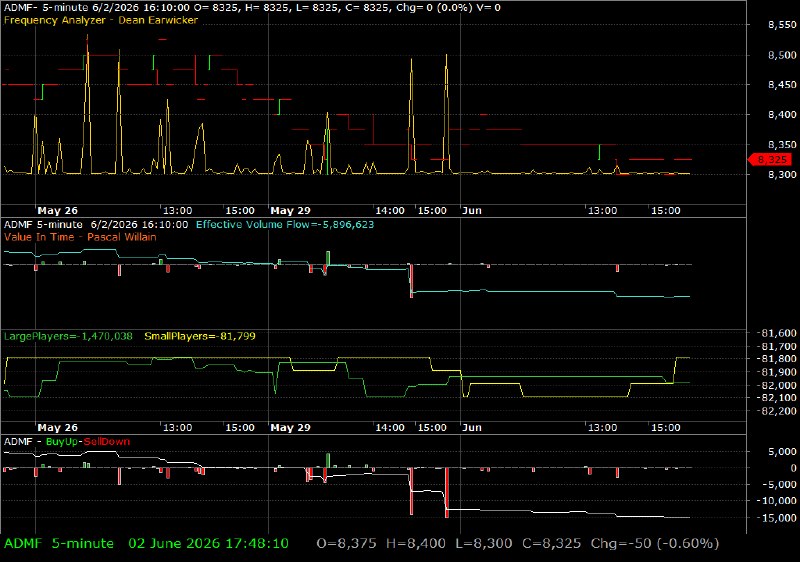The width and height of the screenshot is (800, 562).
Task: Click the 'H=8,400' status bar value
Action: (x=416, y=544)
